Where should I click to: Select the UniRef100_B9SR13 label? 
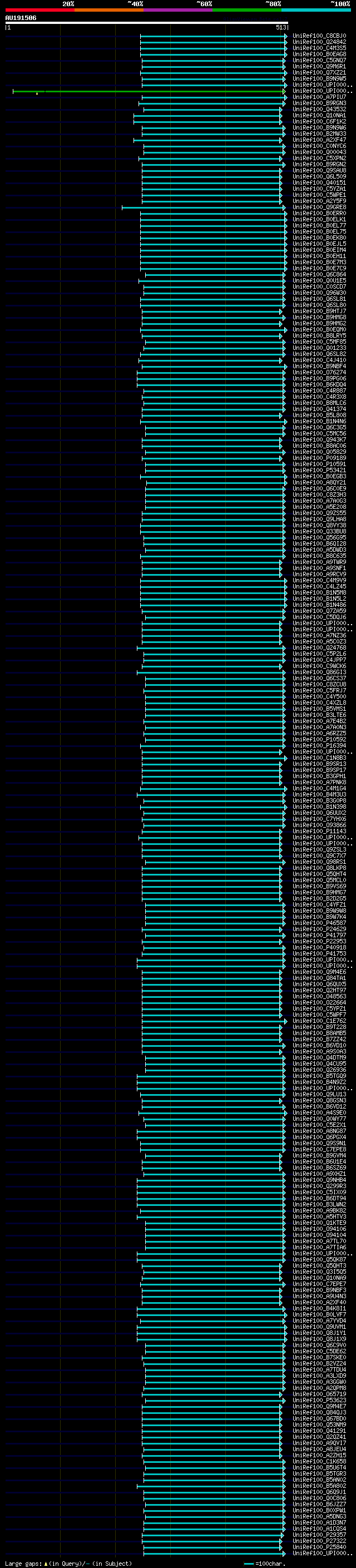[x=319, y=764]
